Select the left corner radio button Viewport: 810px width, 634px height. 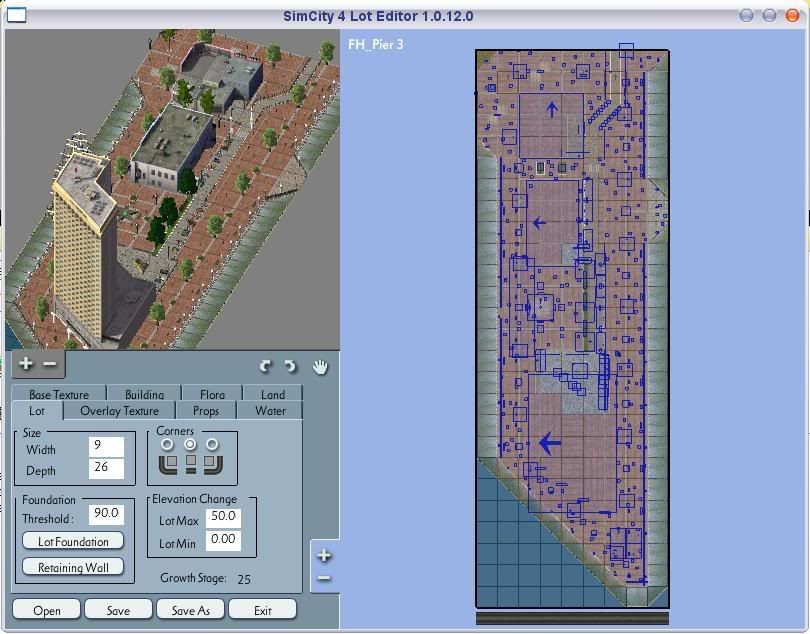[167, 444]
